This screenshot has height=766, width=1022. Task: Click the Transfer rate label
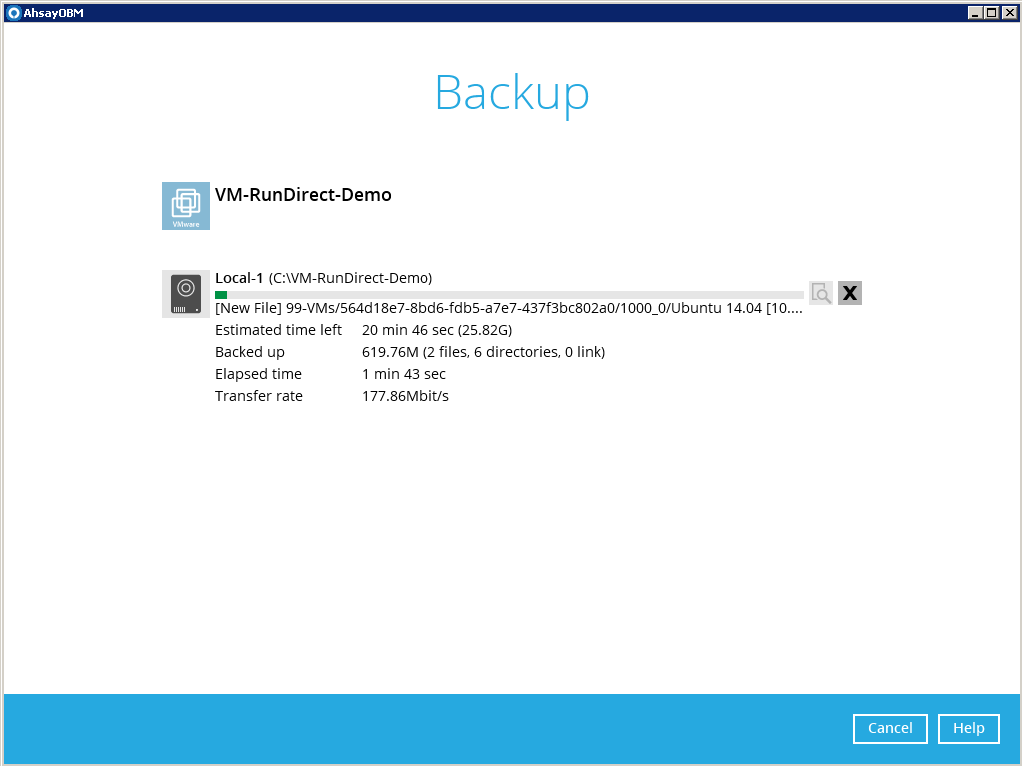tap(259, 396)
